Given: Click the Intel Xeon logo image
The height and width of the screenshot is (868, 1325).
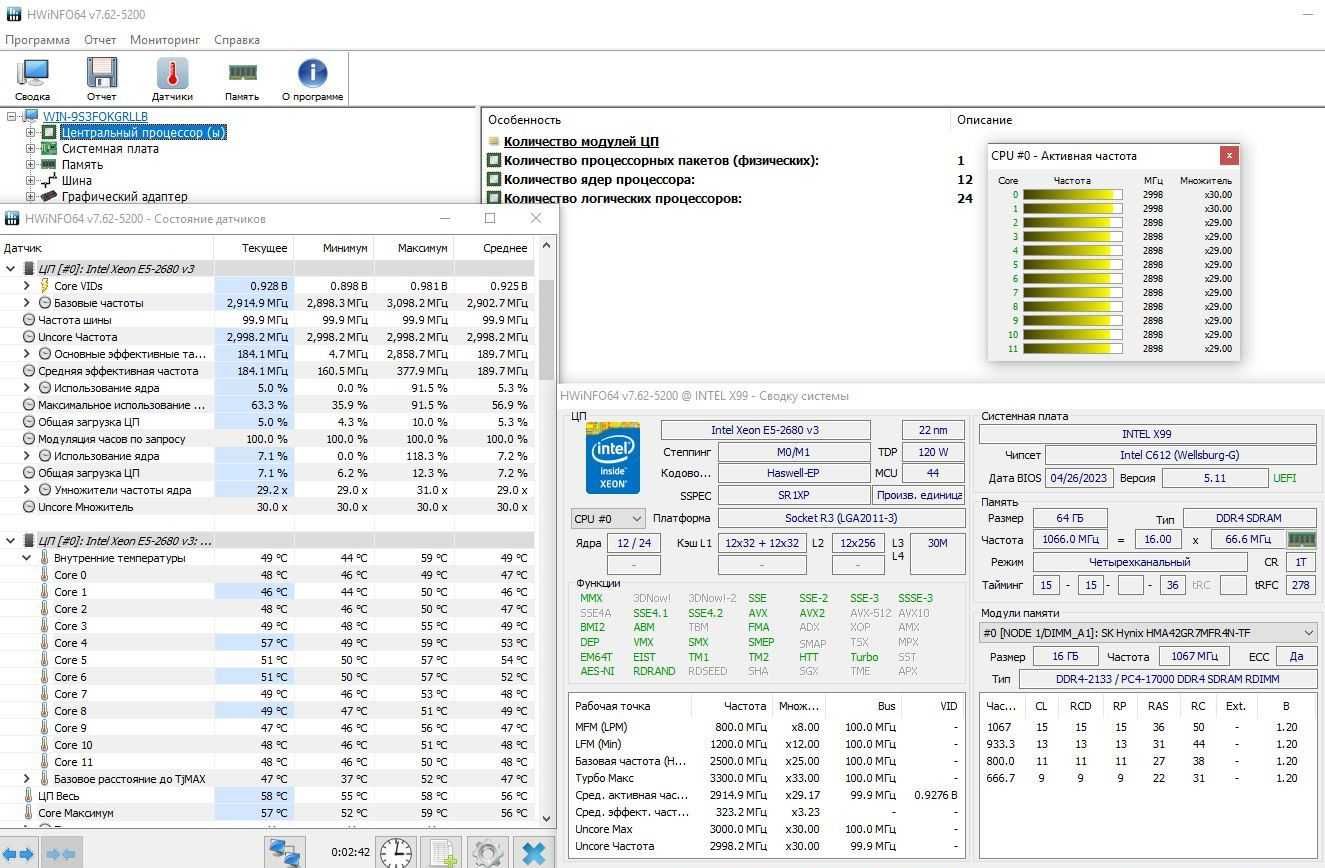Looking at the screenshot, I should [612, 457].
